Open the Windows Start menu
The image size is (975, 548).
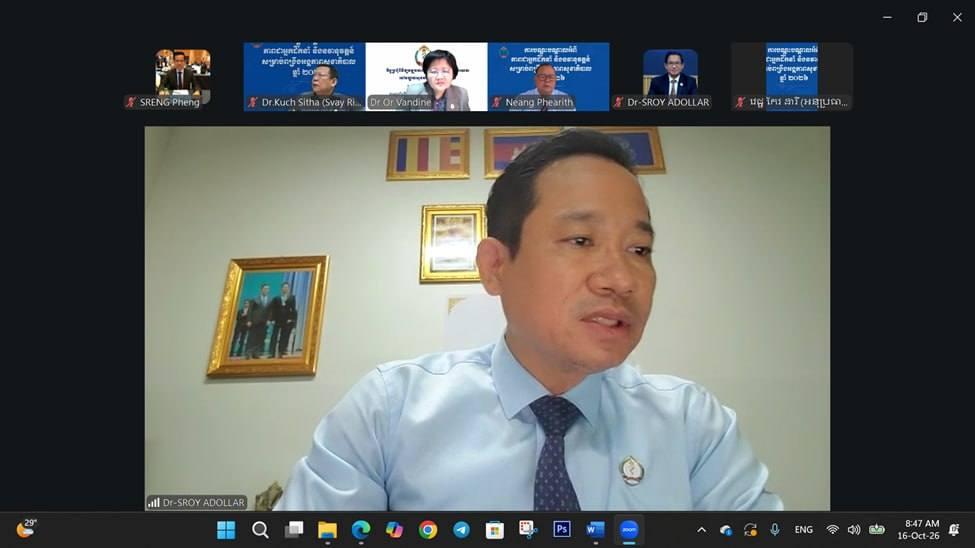click(226, 530)
